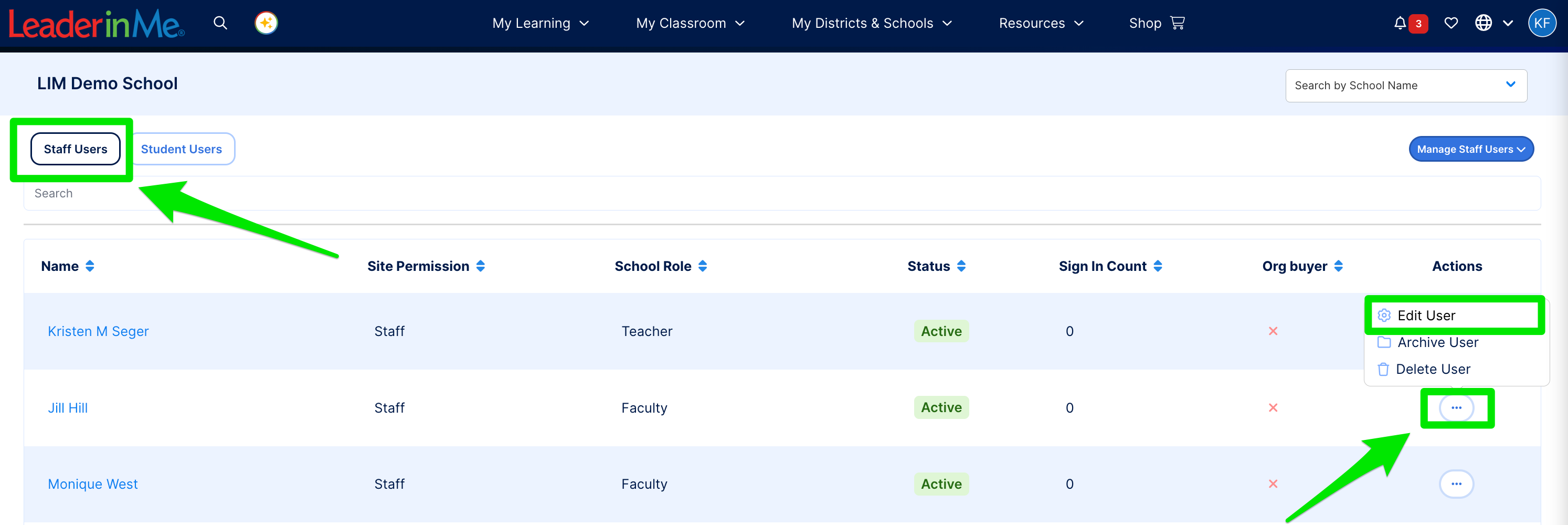The image size is (1568, 525).
Task: Open favorites heart icon
Action: (1451, 23)
